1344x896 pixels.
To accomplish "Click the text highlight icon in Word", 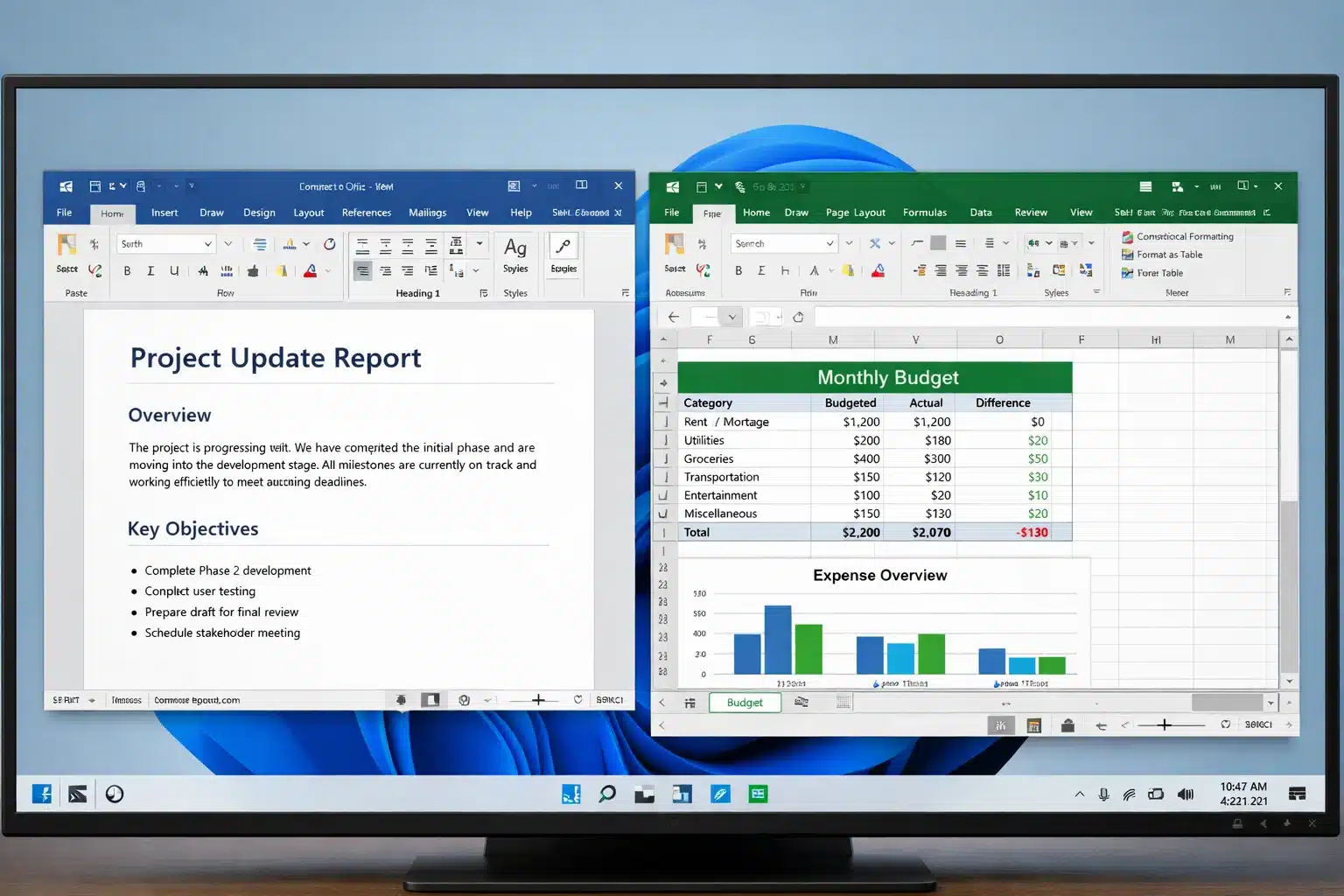I will (x=282, y=272).
